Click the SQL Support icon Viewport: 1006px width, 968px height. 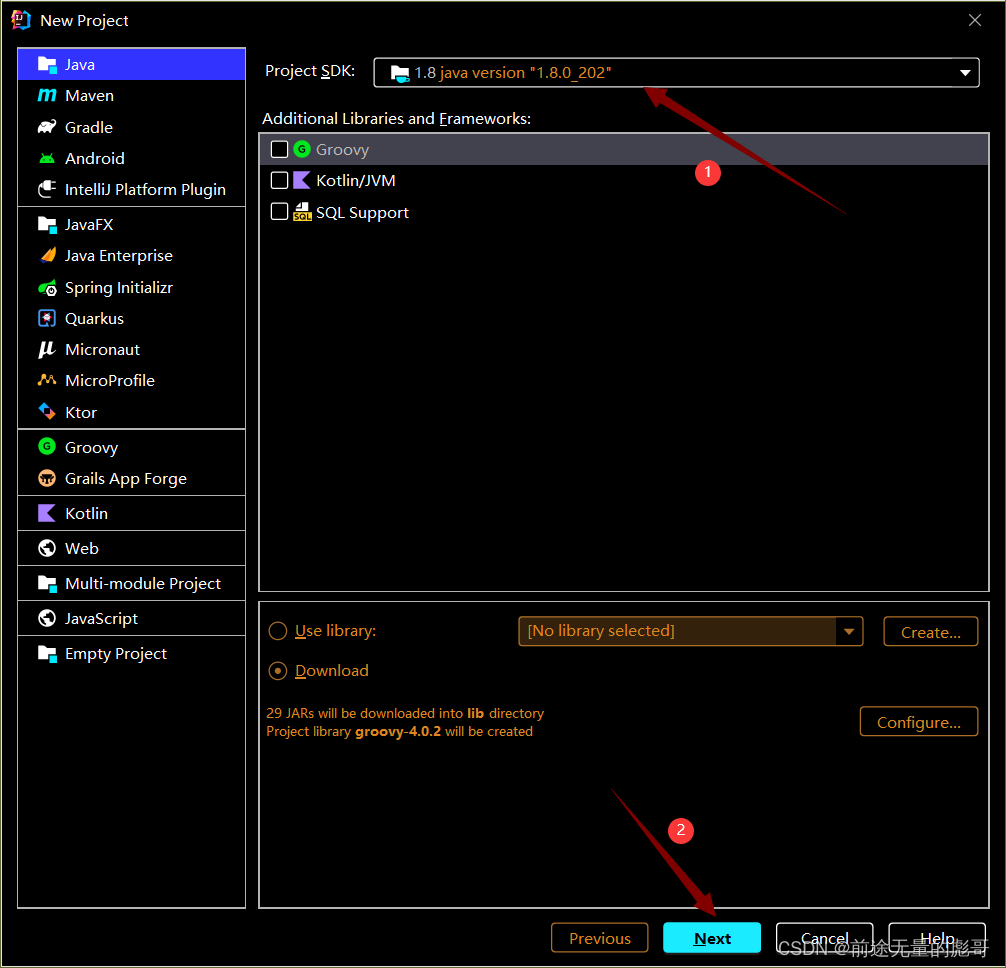(302, 212)
